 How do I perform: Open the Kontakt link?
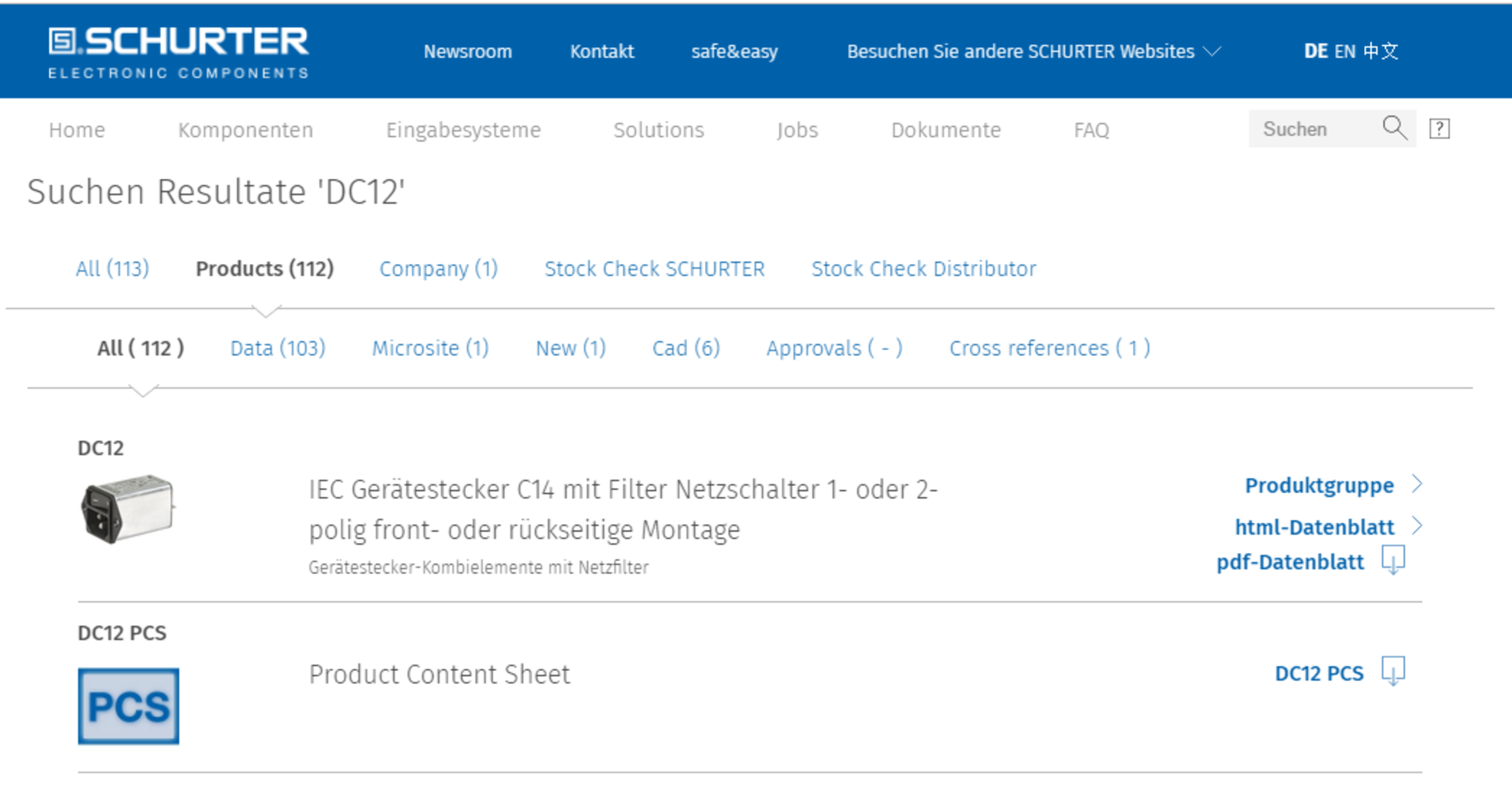[x=602, y=52]
